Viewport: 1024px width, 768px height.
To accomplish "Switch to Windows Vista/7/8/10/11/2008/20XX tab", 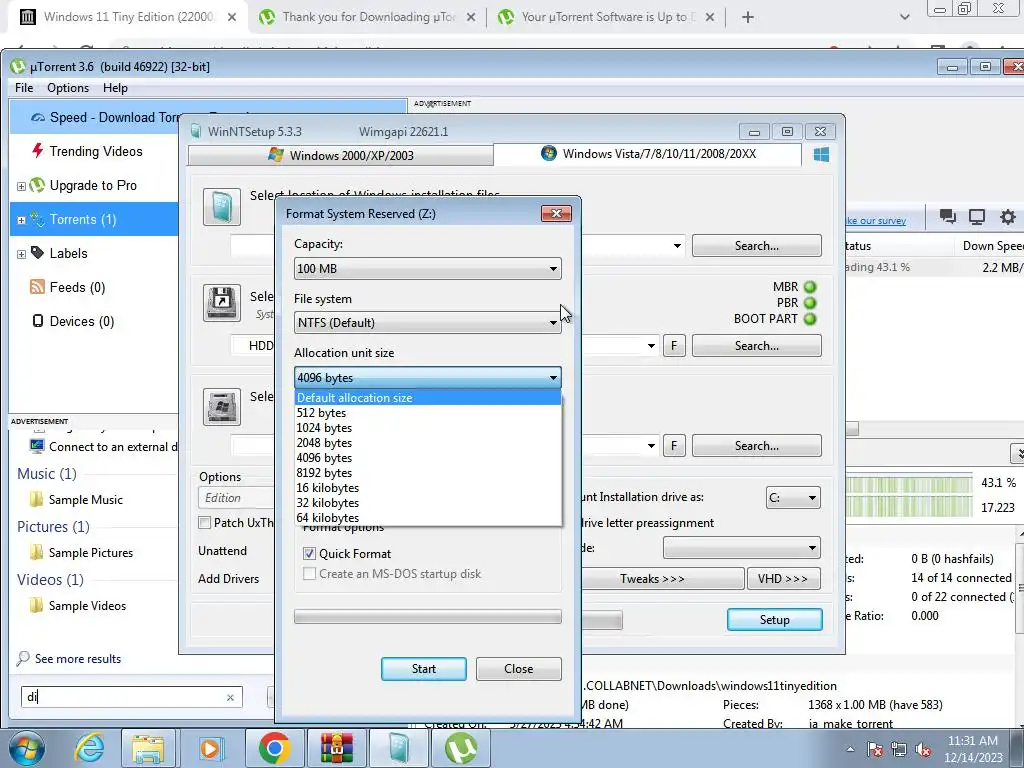I will click(x=648, y=154).
